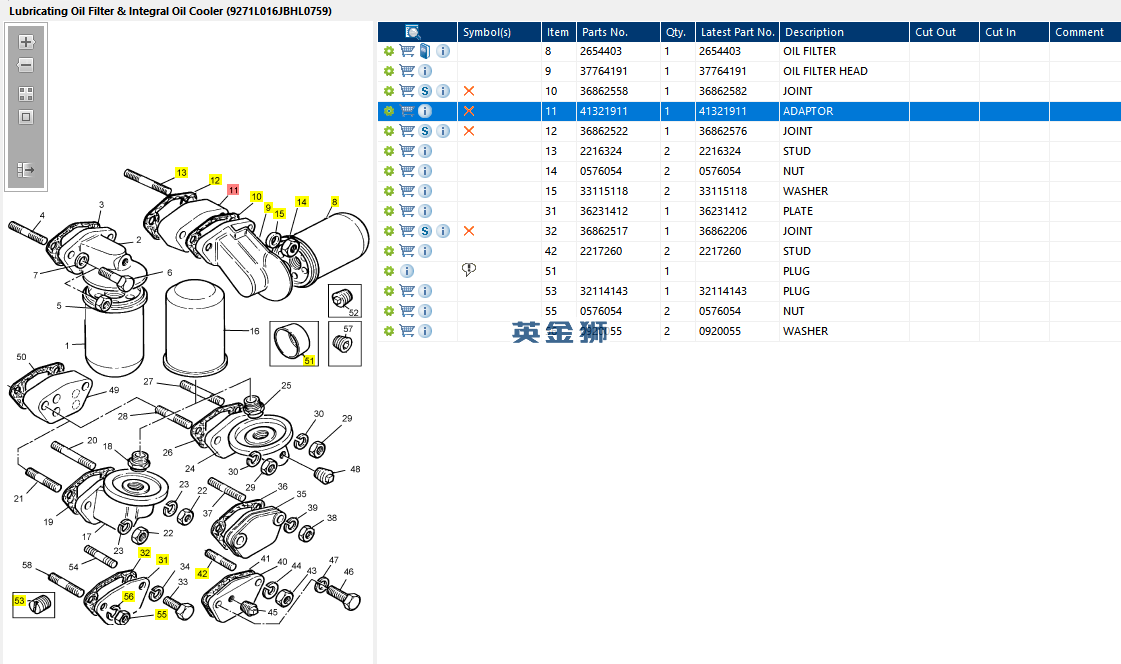Screen dimensions: 1121x664
Task: Show info for OIL FILTER HEAD row
Action: (425, 71)
